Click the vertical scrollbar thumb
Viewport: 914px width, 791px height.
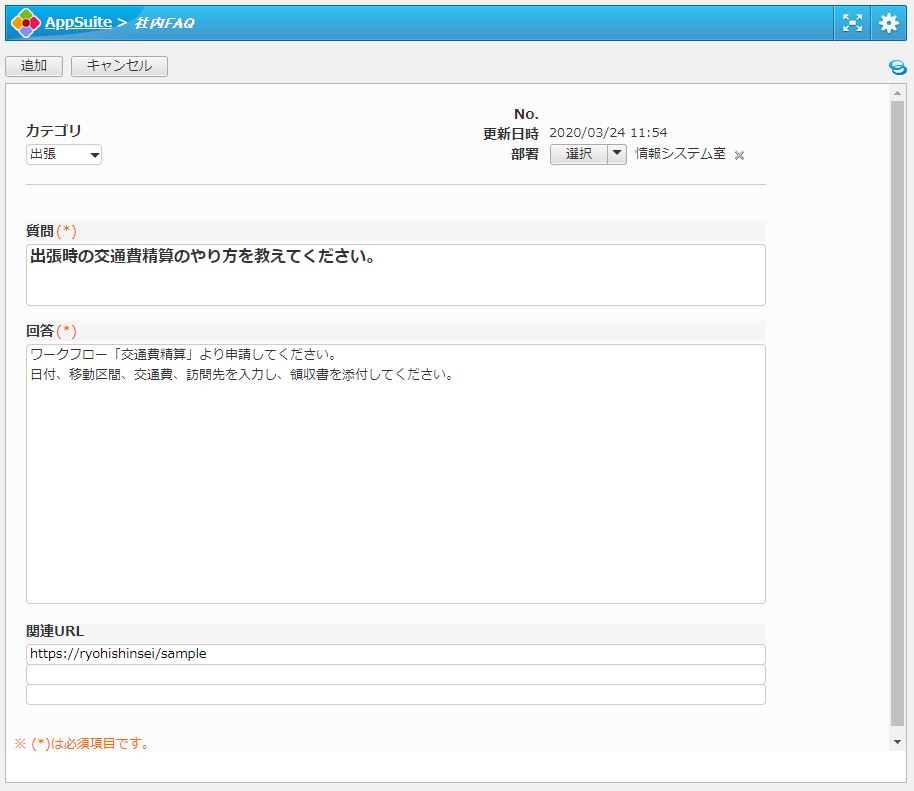point(897,410)
